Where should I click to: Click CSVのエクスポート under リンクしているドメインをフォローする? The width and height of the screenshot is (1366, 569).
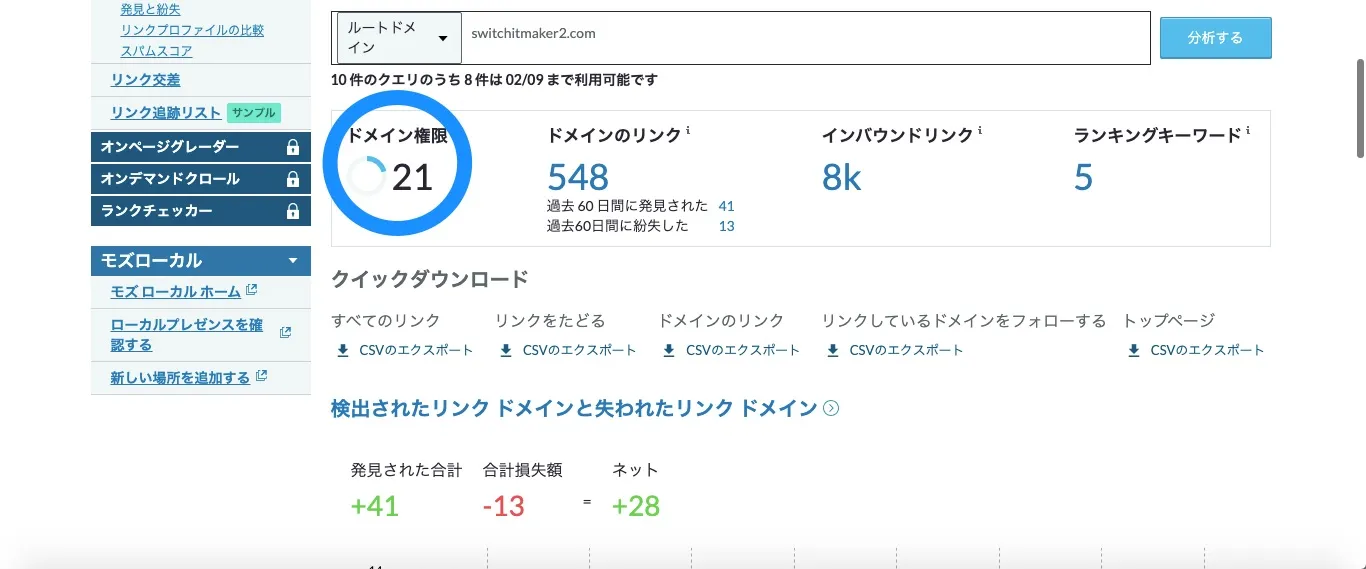pos(907,350)
